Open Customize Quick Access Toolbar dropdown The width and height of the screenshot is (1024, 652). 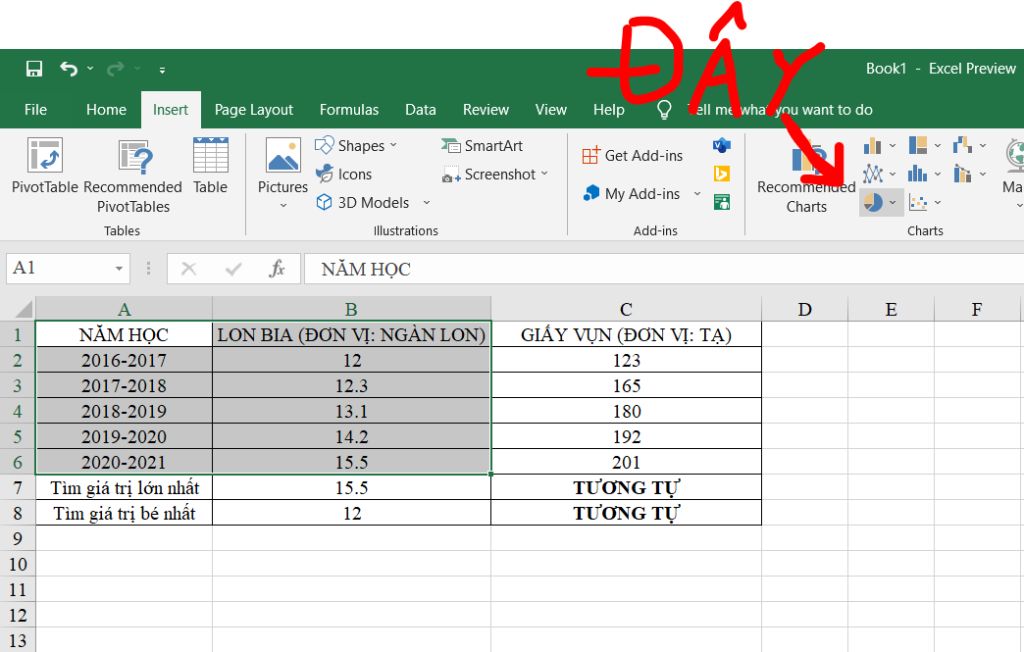coord(162,70)
